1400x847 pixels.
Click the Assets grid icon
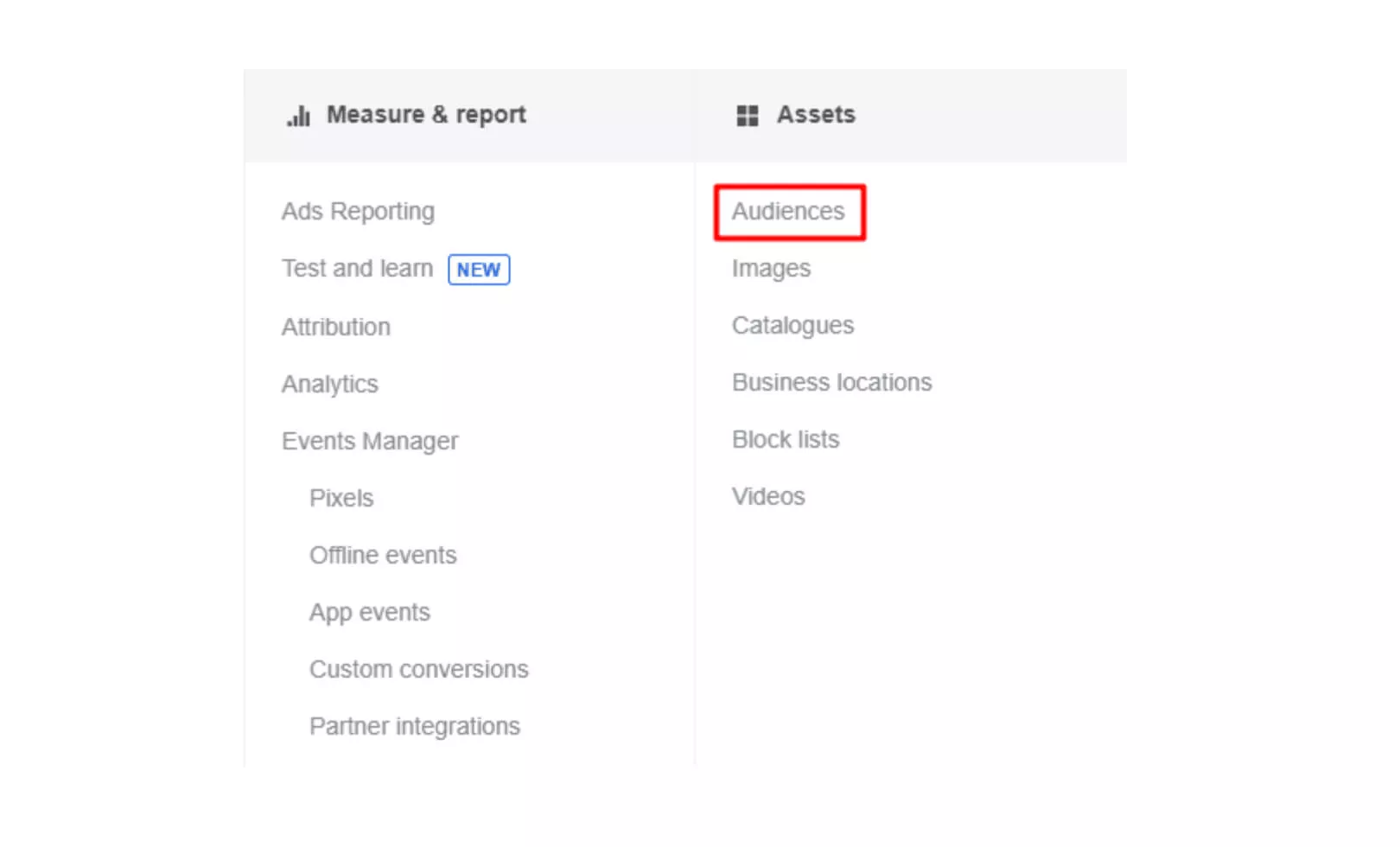point(747,116)
